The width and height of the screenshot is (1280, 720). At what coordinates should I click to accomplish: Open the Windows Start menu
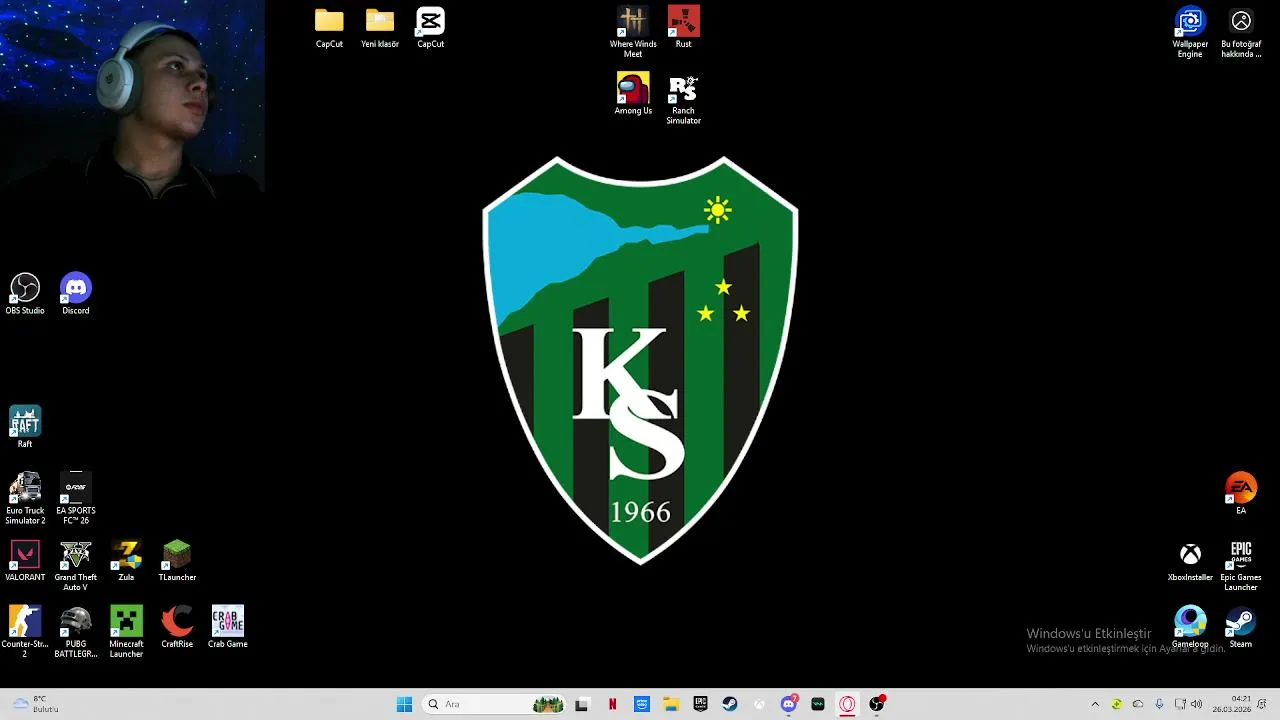coord(404,704)
